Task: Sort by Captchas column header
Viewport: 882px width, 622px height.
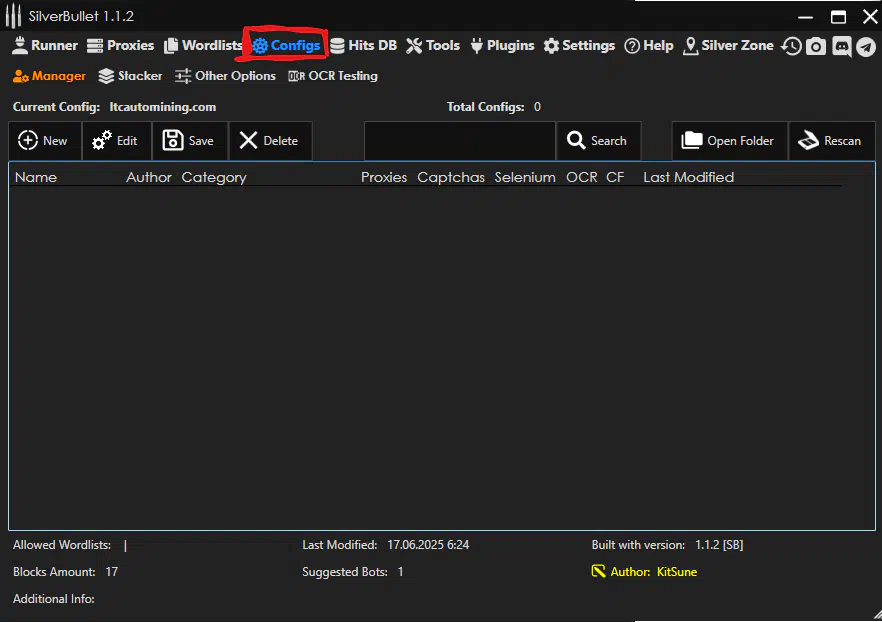Action: point(451,177)
